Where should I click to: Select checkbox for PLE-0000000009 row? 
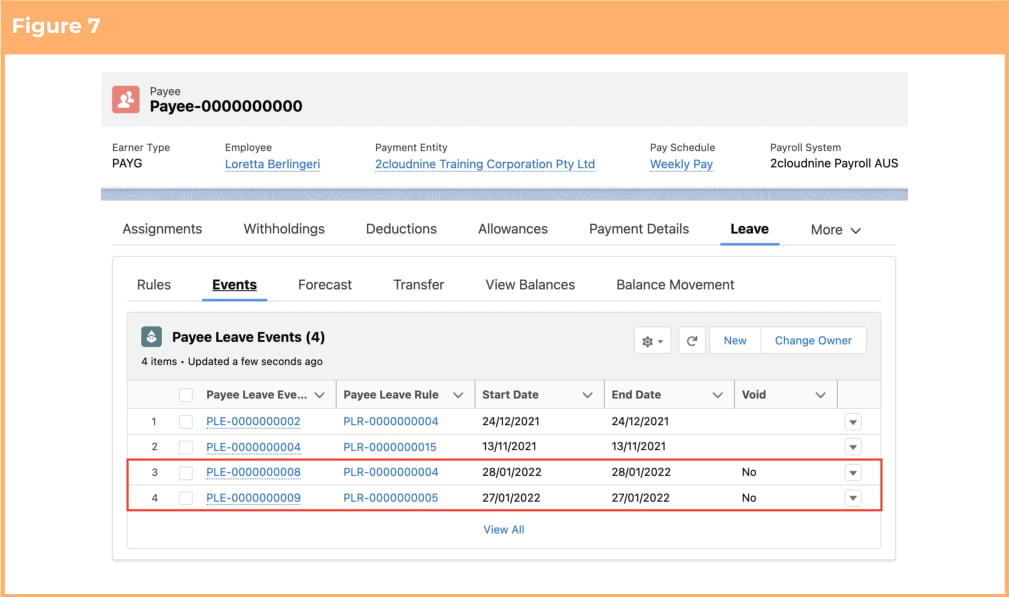186,498
